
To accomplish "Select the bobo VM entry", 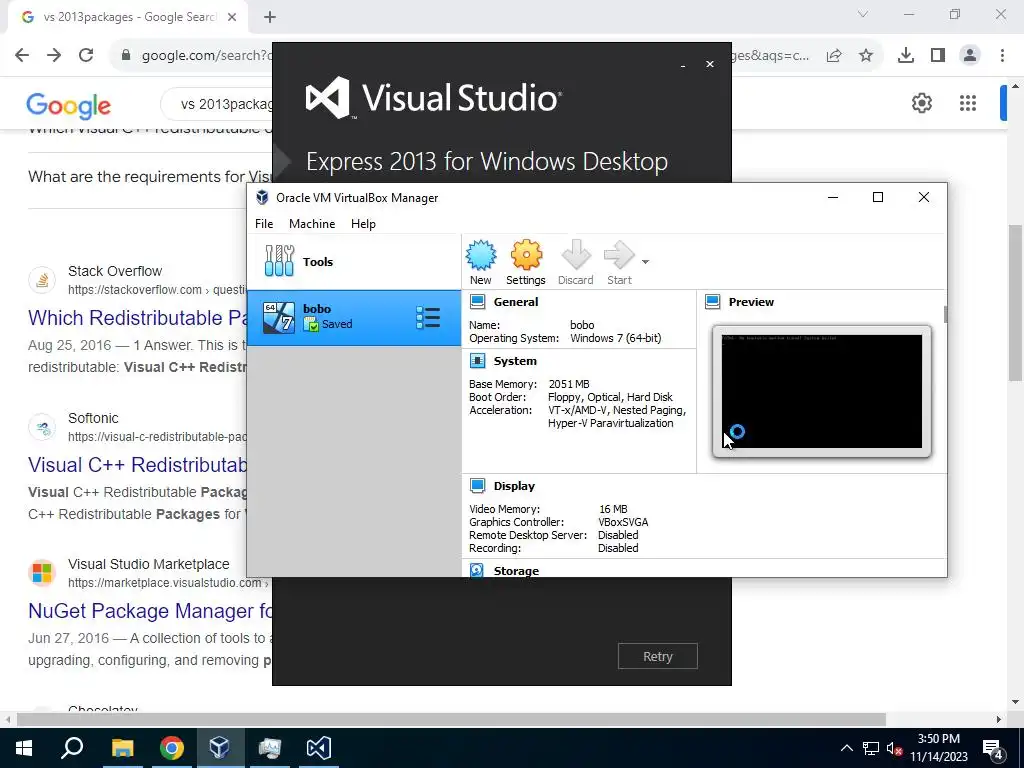I will [x=353, y=317].
